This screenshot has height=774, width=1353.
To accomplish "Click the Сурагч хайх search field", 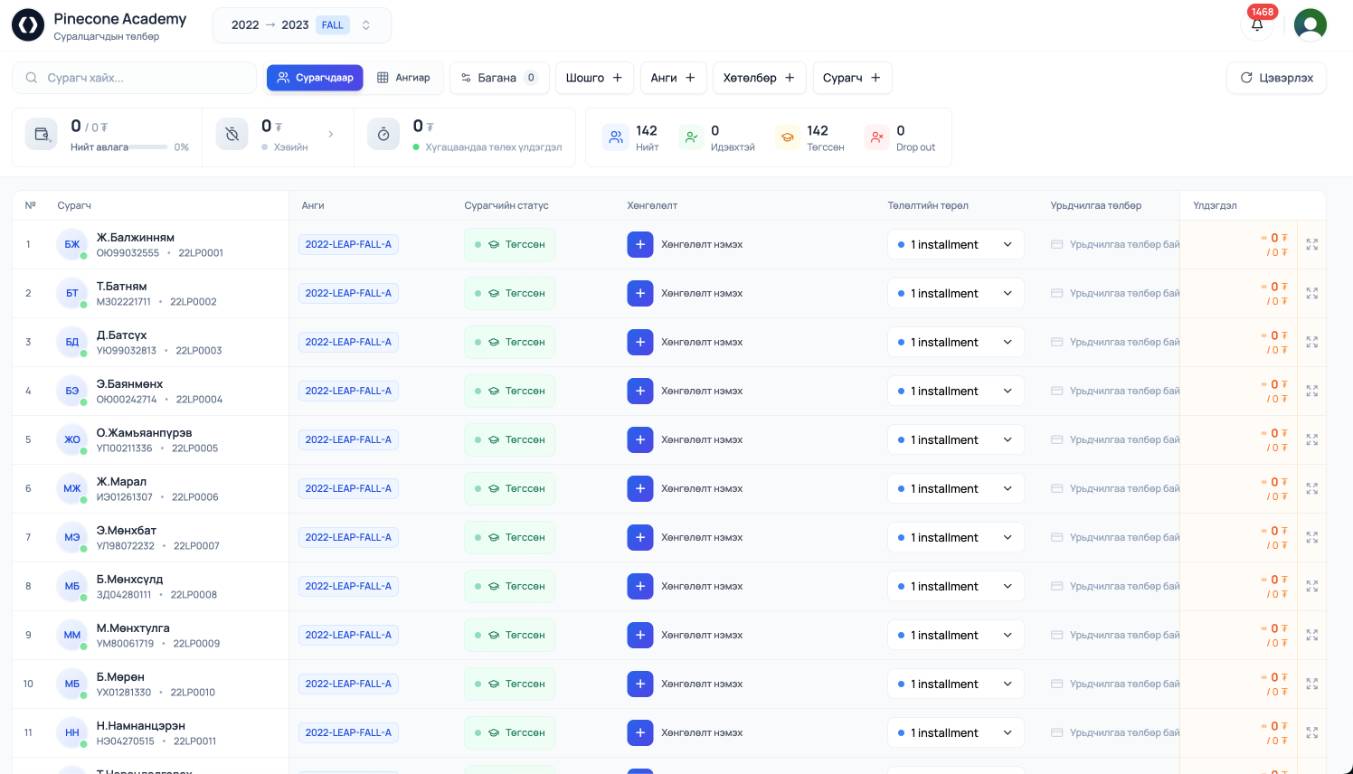I will pos(135,77).
